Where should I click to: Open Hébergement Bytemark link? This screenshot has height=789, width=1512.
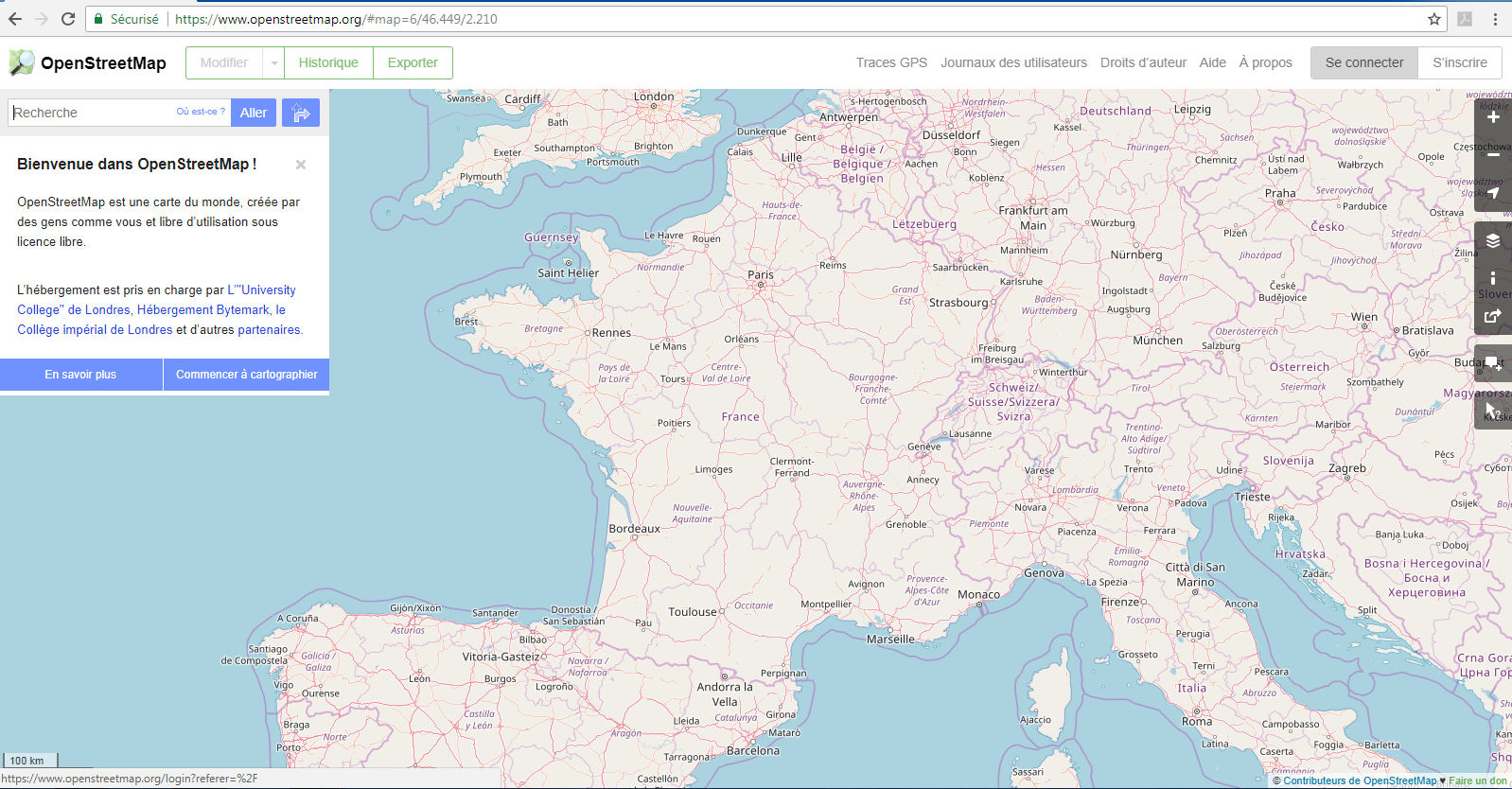coord(203,309)
